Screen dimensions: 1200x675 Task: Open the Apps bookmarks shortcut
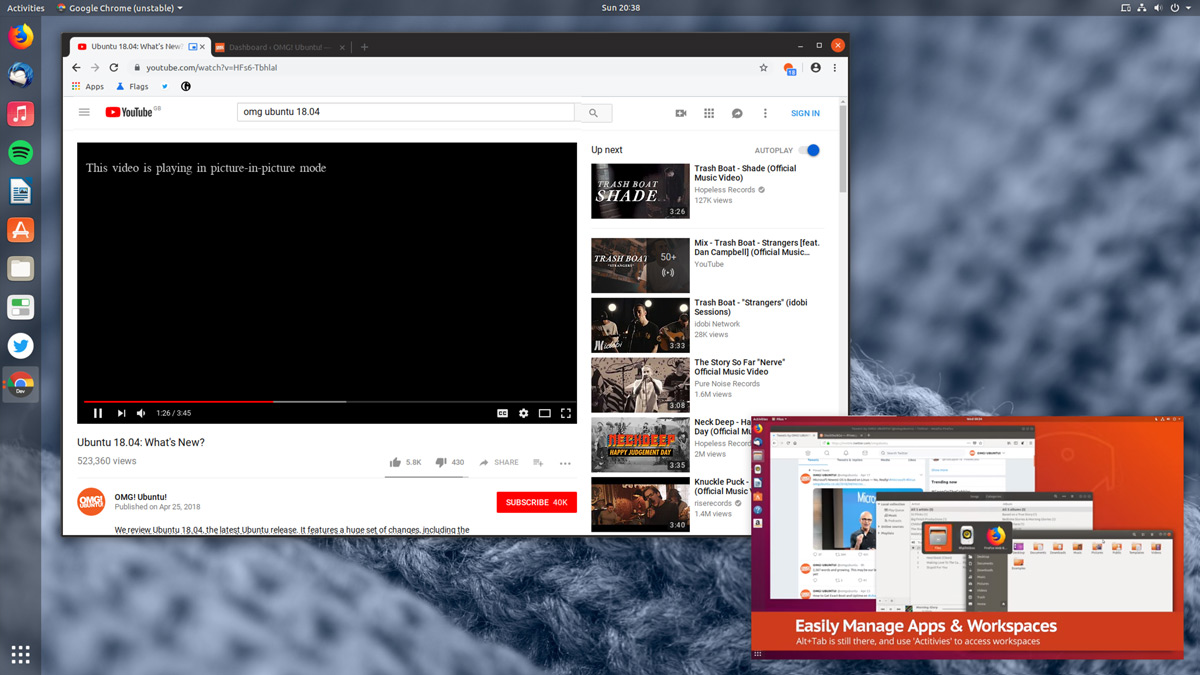pos(88,87)
